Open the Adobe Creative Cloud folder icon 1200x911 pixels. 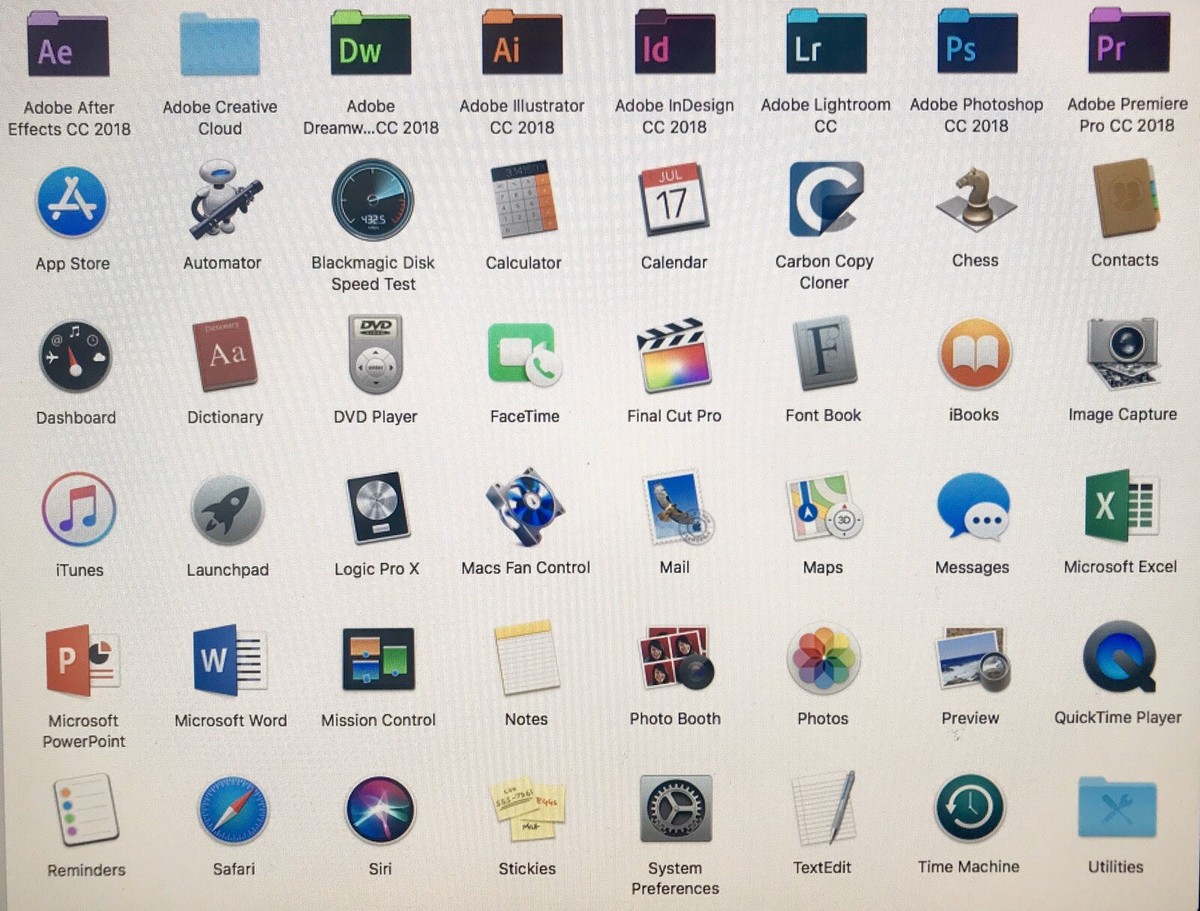(220, 44)
